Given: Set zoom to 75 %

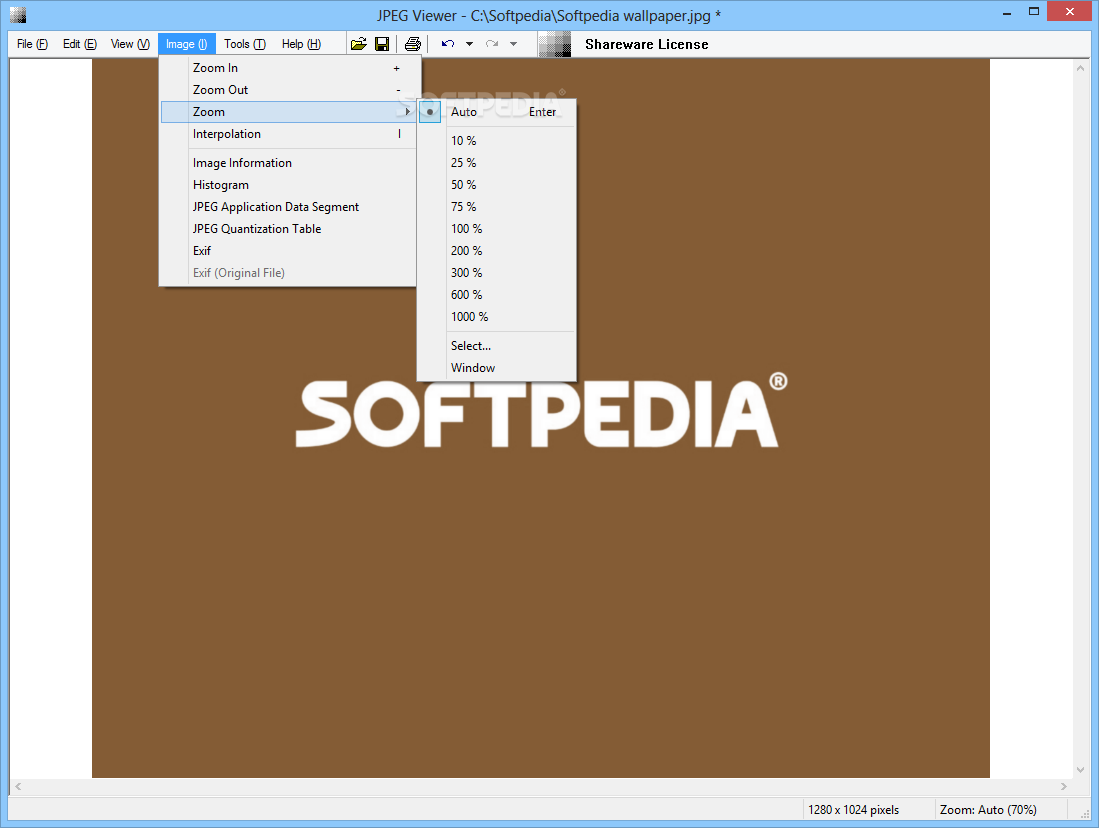Looking at the screenshot, I should pos(496,207).
